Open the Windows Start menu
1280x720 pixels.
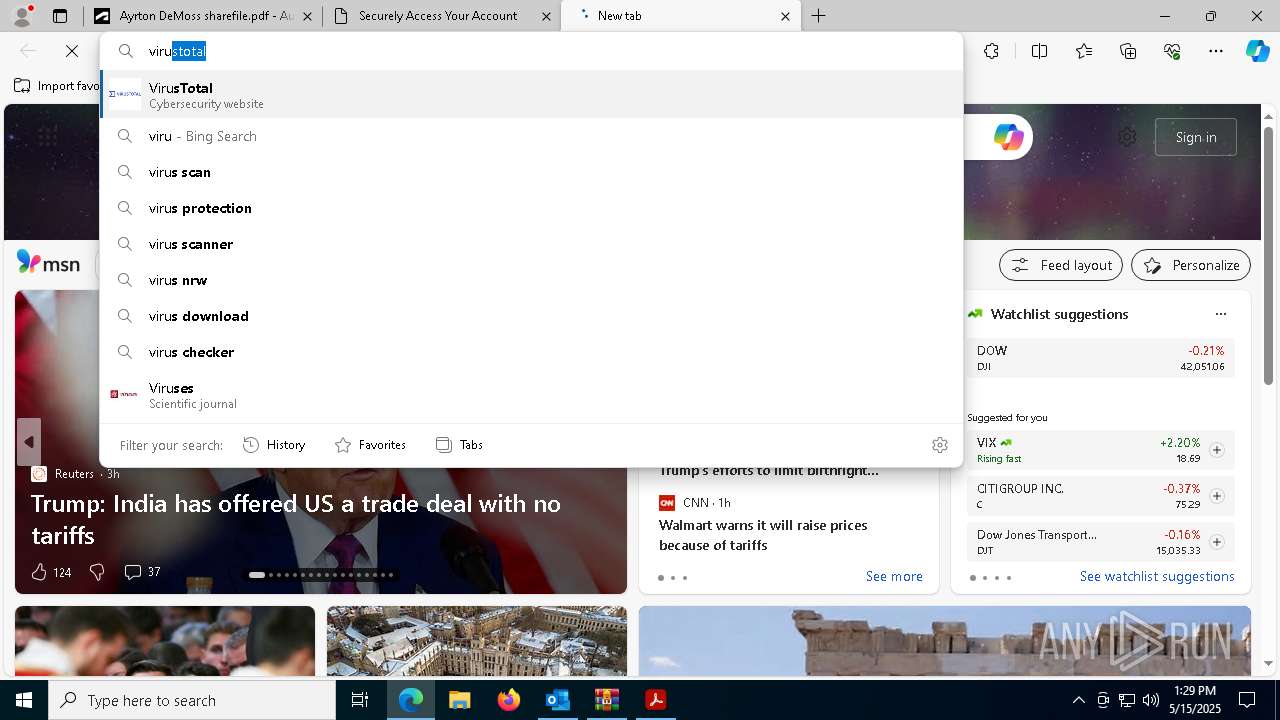[x=24, y=700]
